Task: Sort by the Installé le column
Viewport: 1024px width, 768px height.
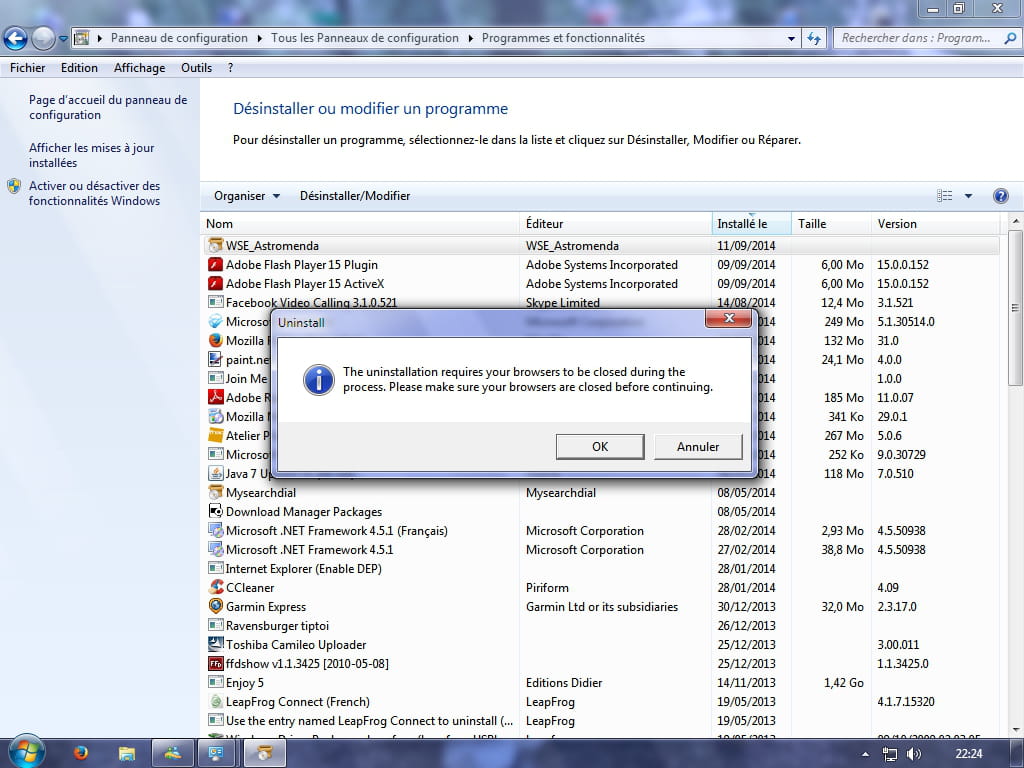Action: (x=751, y=223)
